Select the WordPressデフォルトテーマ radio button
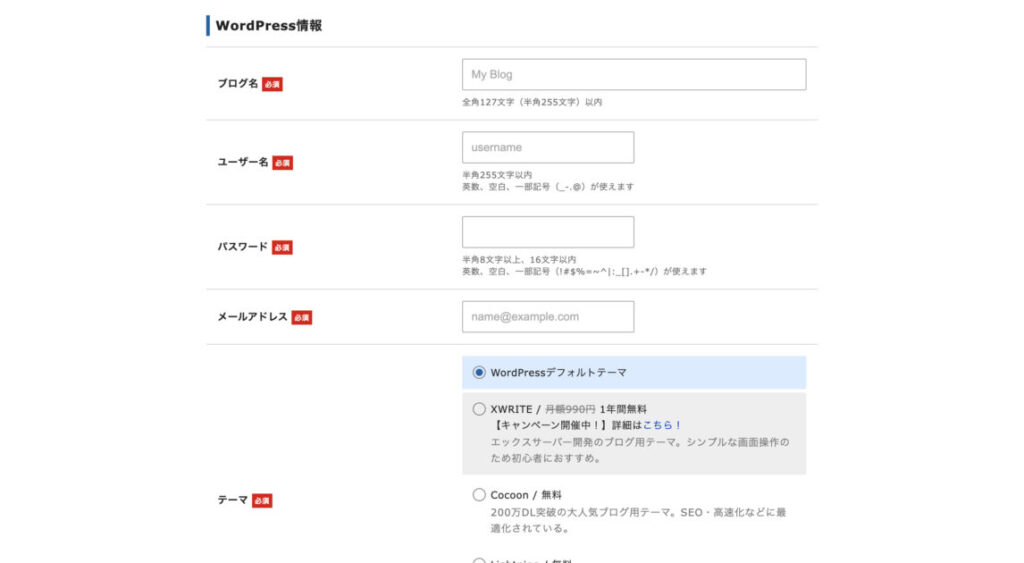This screenshot has width=1024, height=563. coord(479,373)
